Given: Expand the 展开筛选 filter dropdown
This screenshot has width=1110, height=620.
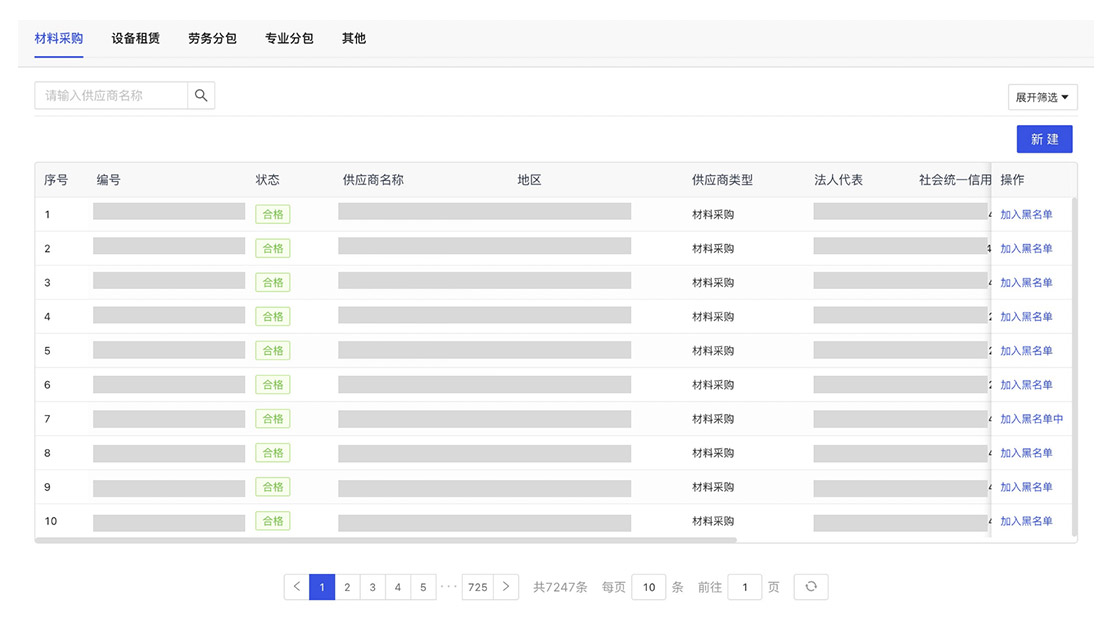Looking at the screenshot, I should (x=1042, y=97).
